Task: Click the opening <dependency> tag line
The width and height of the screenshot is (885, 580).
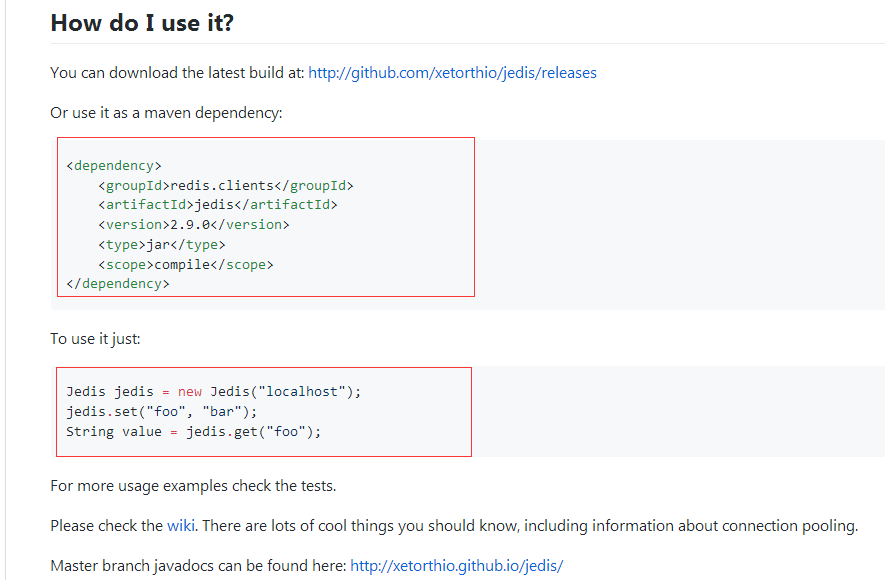Action: pos(114,166)
